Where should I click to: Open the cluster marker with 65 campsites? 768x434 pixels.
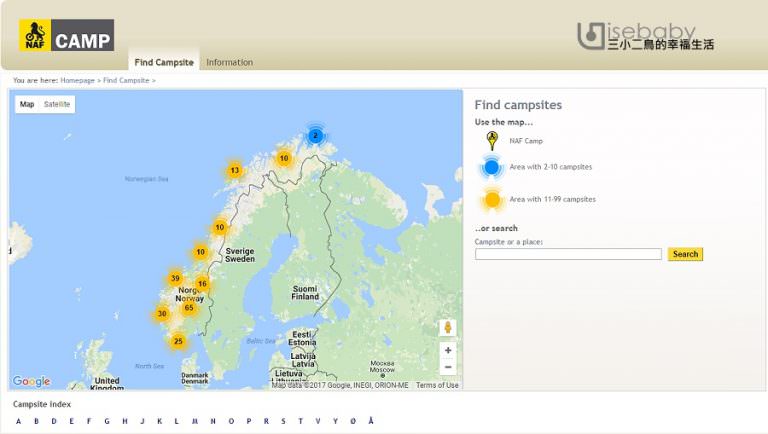[x=189, y=307]
